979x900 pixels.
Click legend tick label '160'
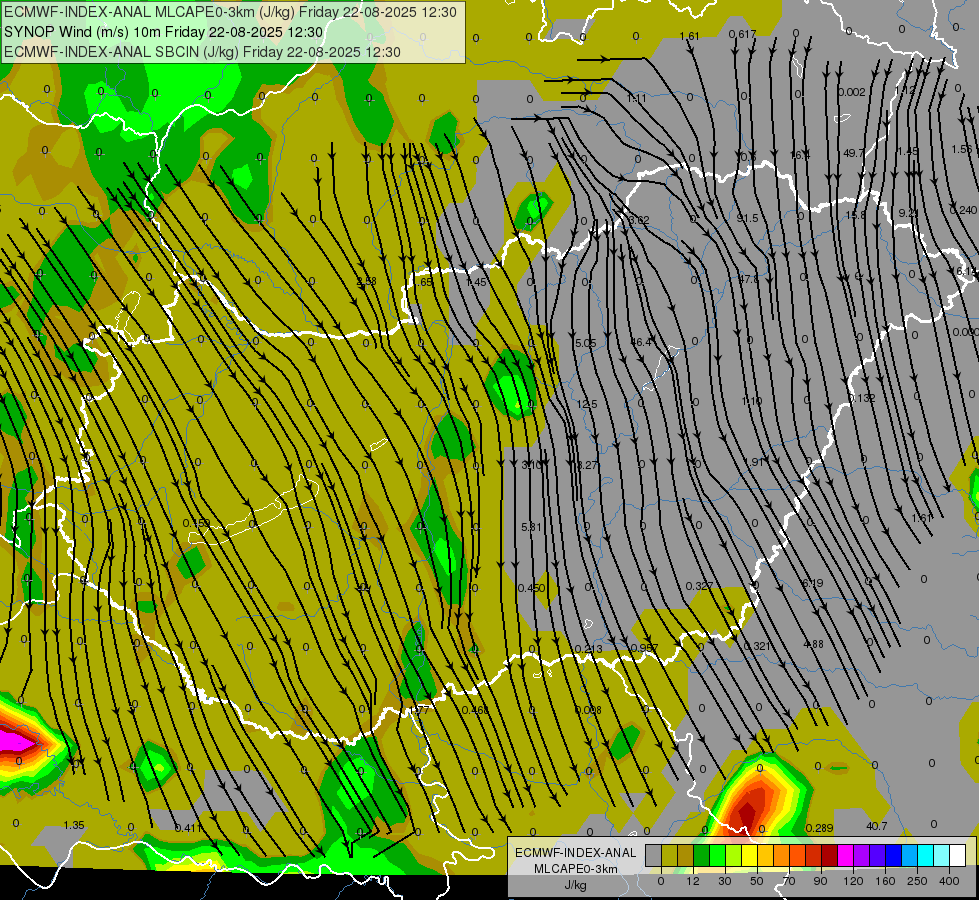885,881
